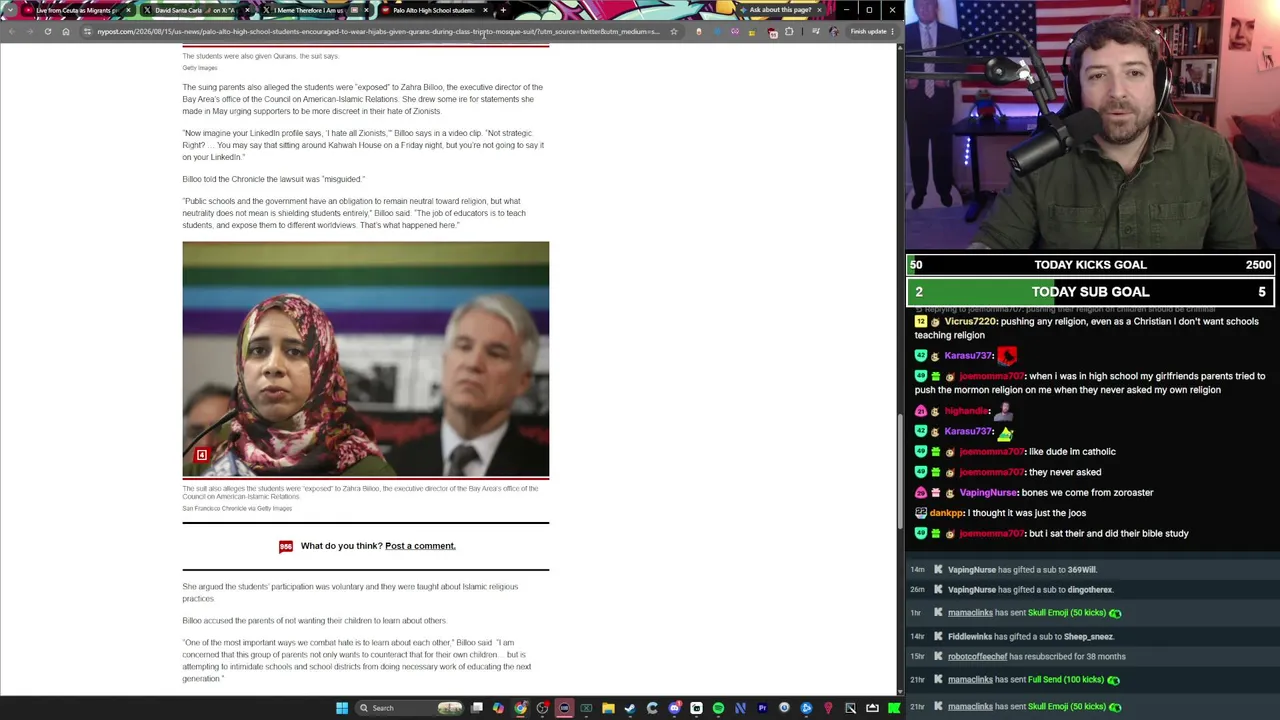Reload the NY Post page

coord(47,31)
